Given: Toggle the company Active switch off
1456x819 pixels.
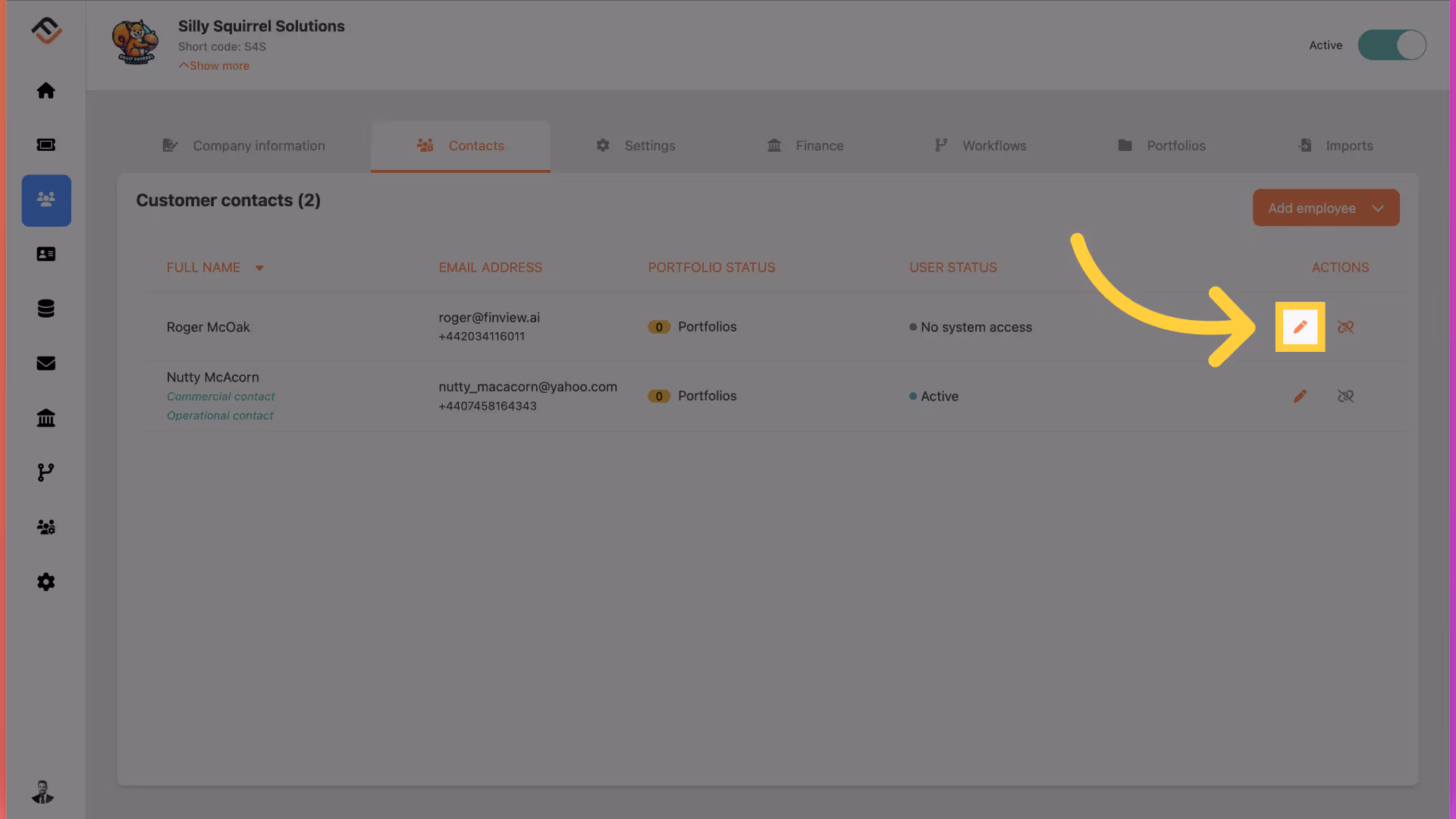Looking at the screenshot, I should coord(1392,45).
